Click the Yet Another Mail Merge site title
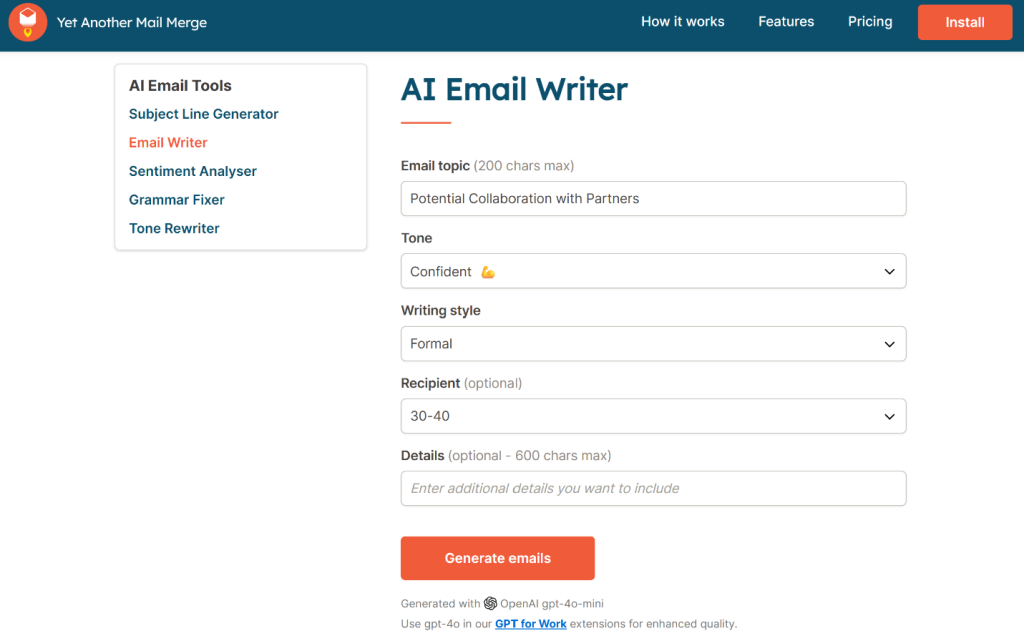Viewport: 1024px width, 631px height. 132,22
